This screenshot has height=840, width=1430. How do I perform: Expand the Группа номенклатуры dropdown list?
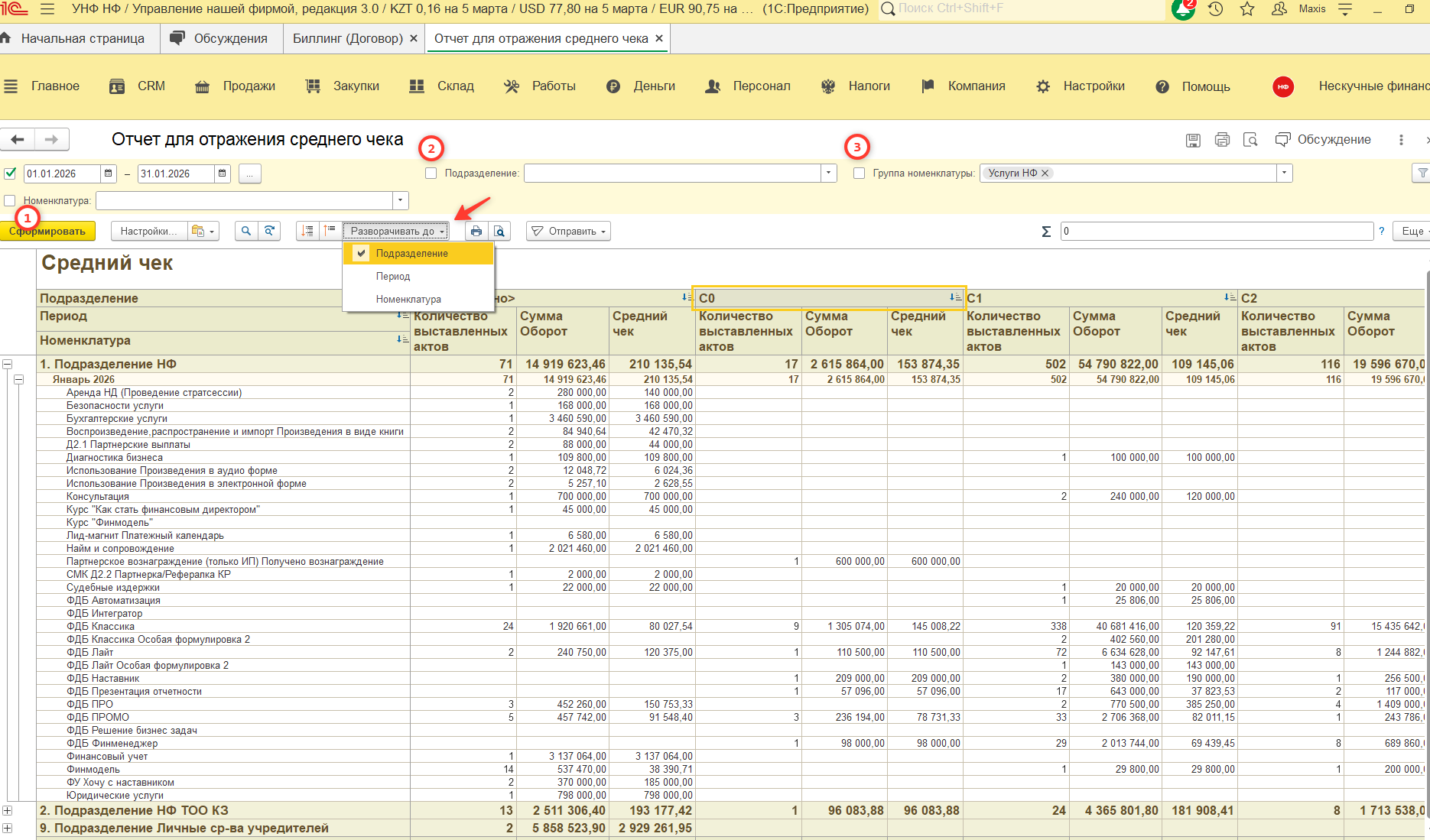pos(1285,174)
